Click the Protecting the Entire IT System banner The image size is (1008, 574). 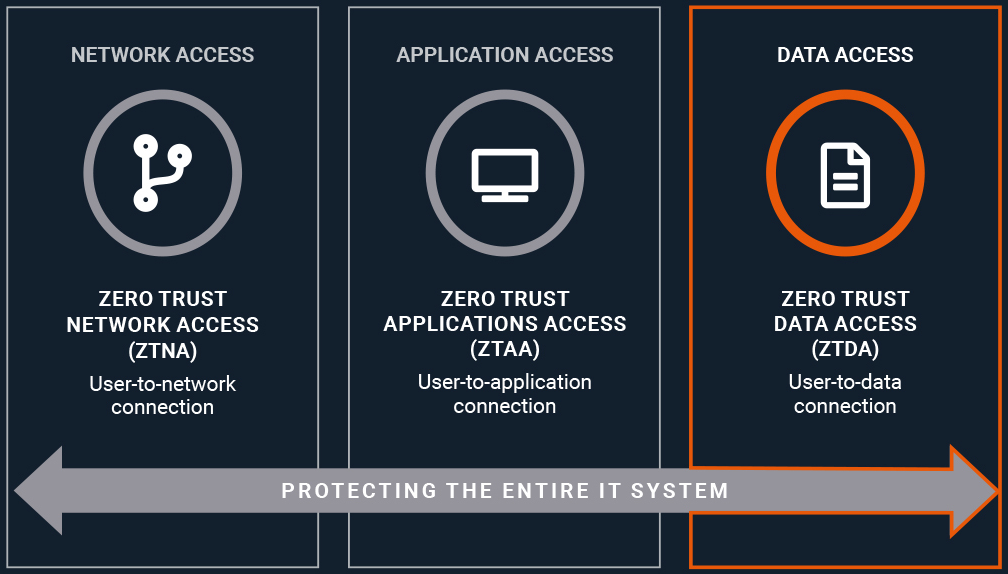coord(504,491)
